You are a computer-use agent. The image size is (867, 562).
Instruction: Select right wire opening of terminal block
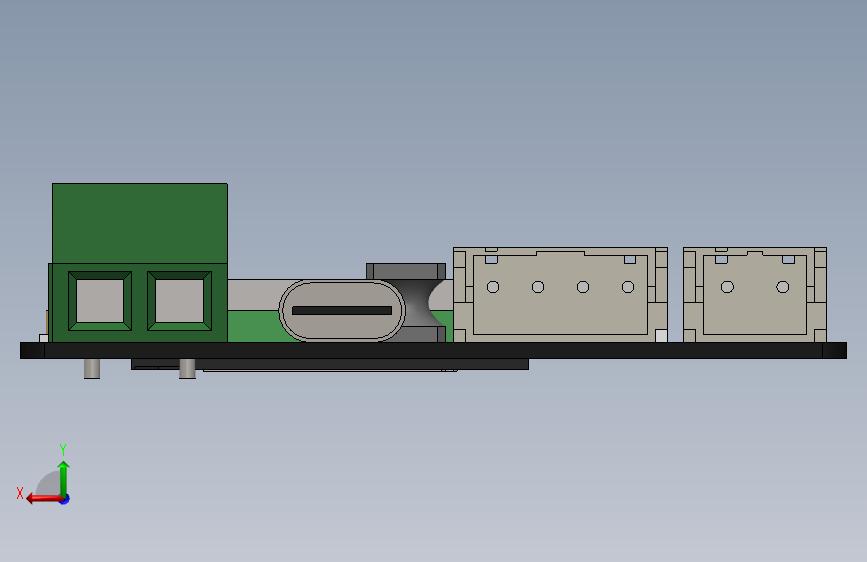tap(179, 301)
